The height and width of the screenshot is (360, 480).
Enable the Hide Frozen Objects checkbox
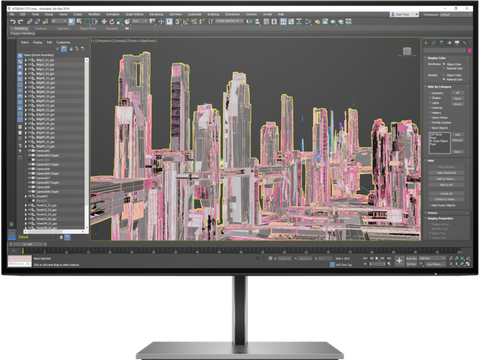[430, 205]
